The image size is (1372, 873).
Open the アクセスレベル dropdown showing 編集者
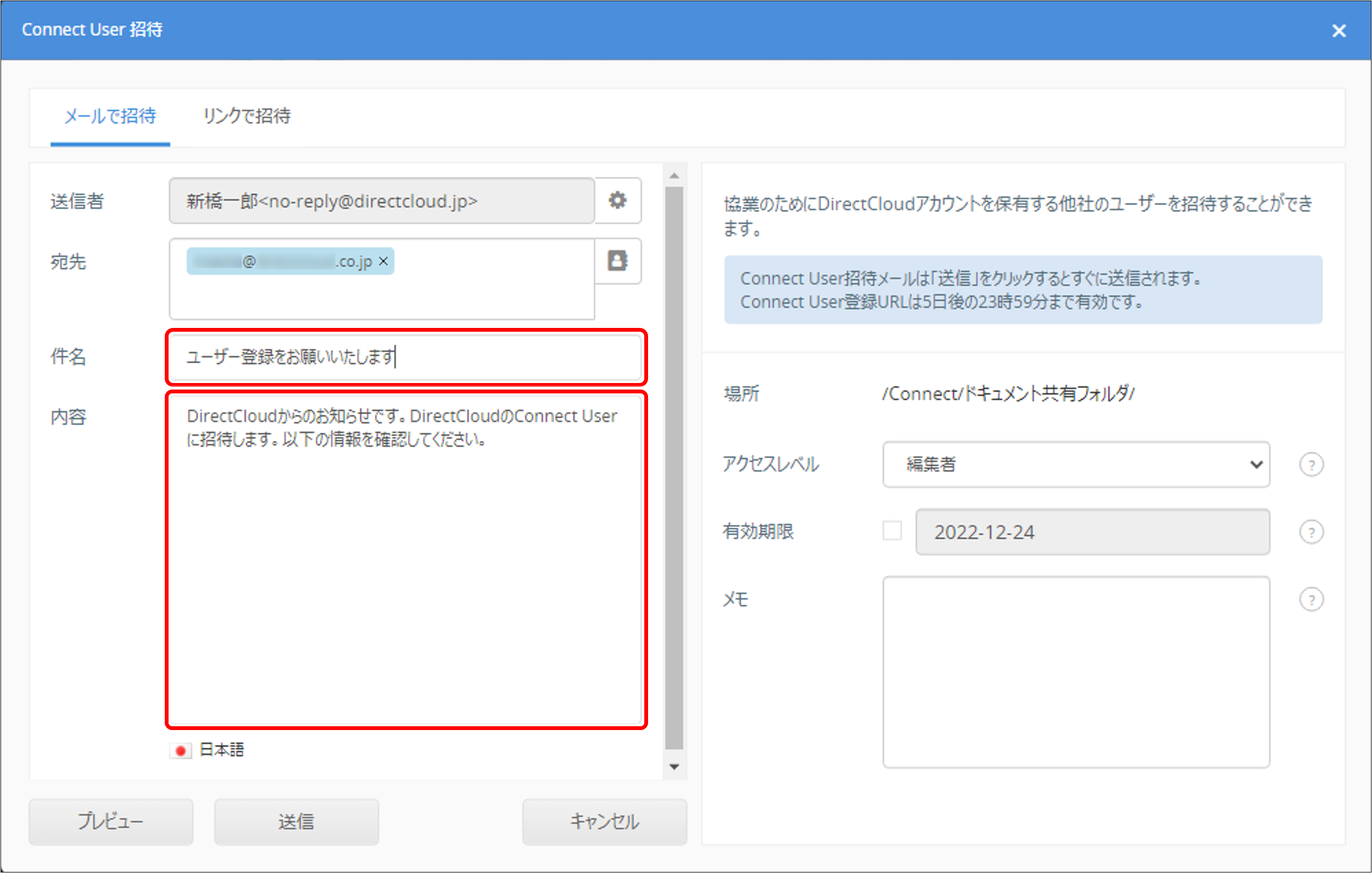1076,464
